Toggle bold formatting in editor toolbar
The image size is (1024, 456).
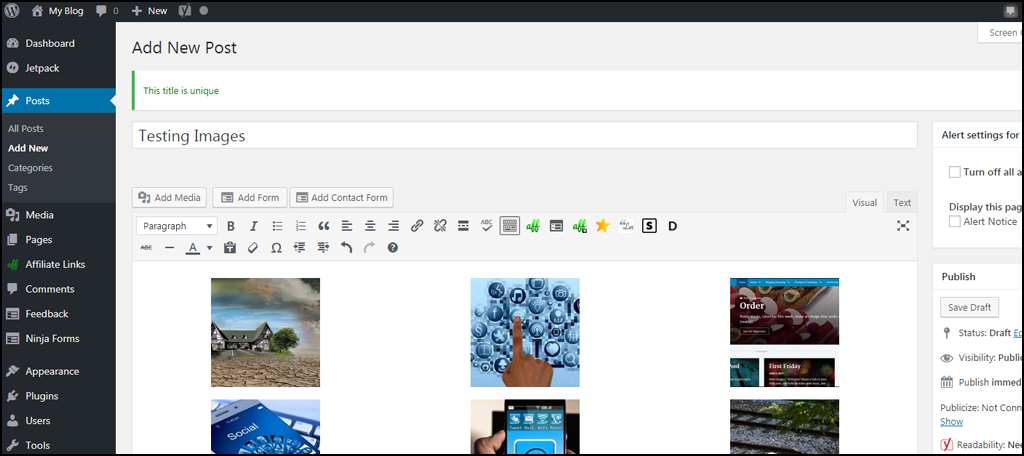click(231, 226)
